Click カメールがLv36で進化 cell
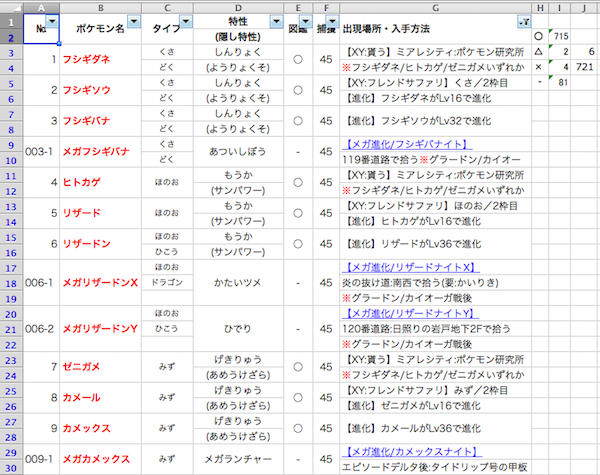The image size is (600, 475). [x=435, y=428]
